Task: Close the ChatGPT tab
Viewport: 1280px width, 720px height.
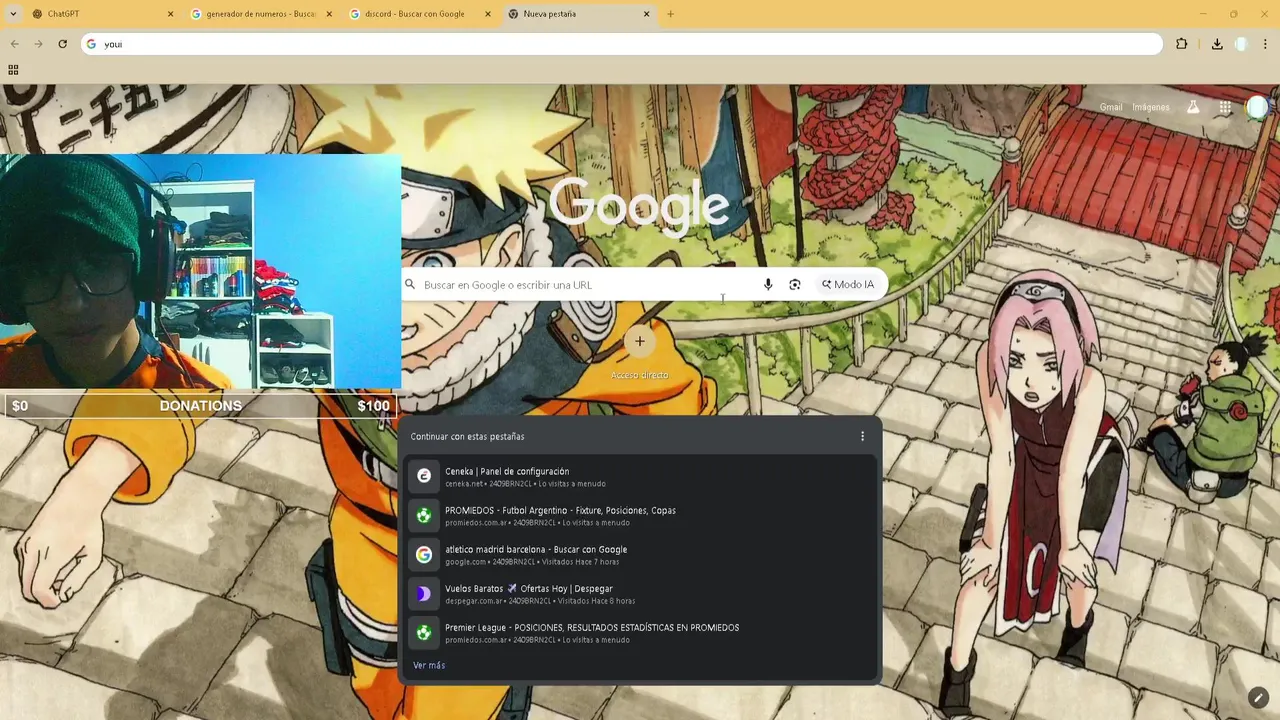Action: pos(170,14)
